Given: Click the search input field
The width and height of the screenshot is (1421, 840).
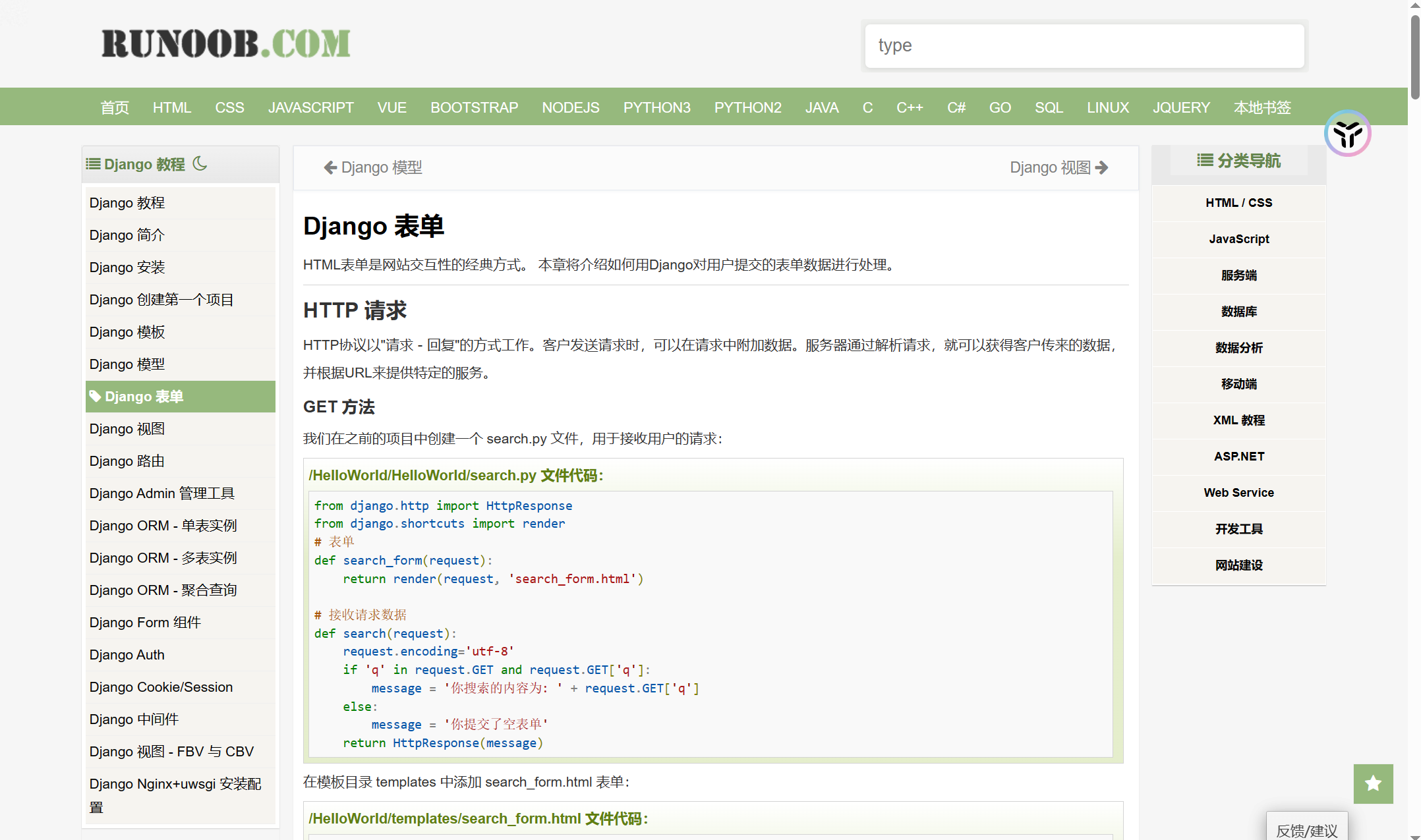Looking at the screenshot, I should [x=1084, y=45].
